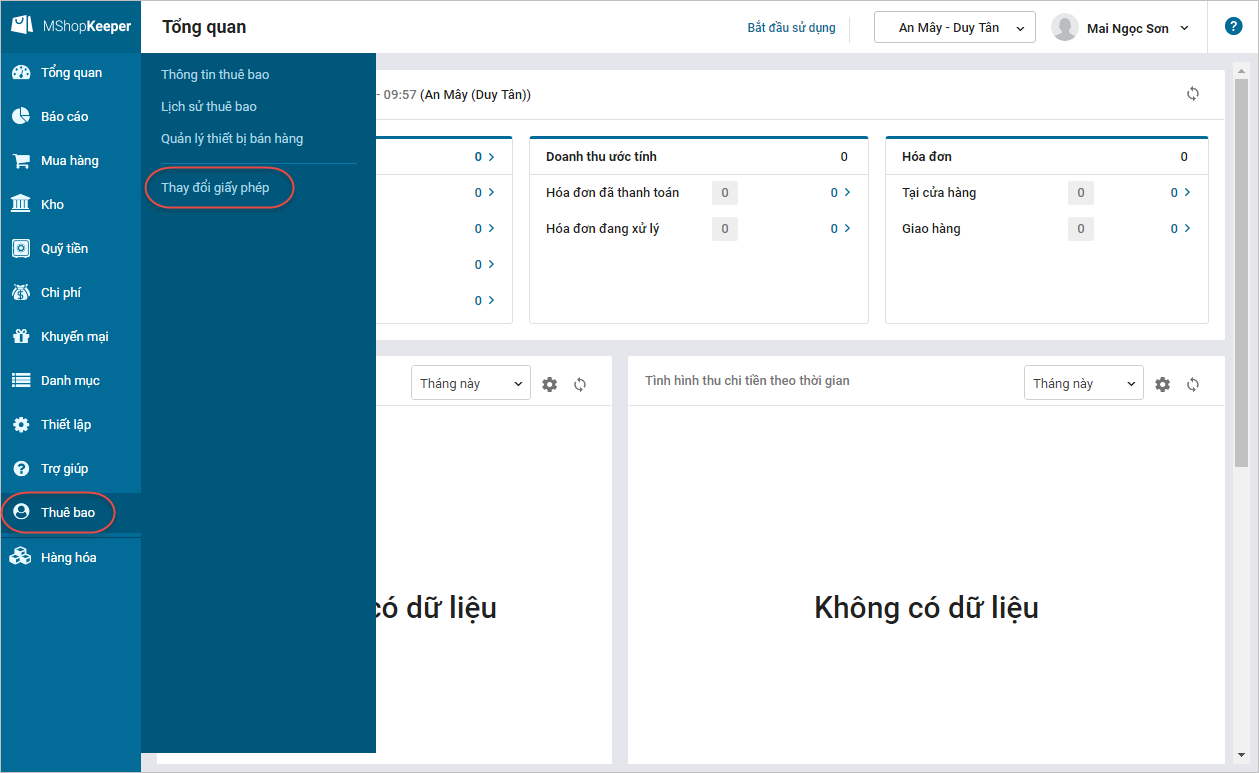Click Hóa đơn đã thanh toán count badge
The image size is (1259, 773).
click(725, 193)
